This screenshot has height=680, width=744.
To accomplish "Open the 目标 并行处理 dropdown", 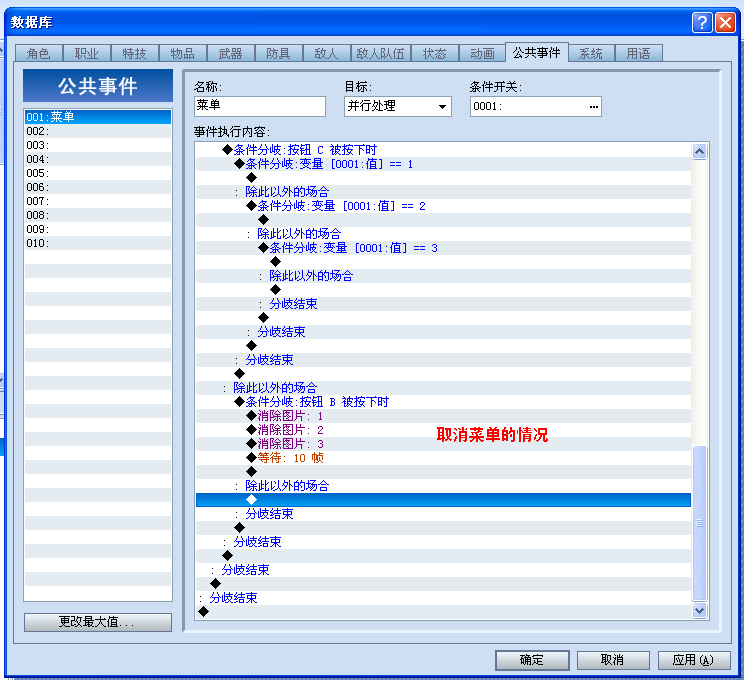I will tap(398, 106).
